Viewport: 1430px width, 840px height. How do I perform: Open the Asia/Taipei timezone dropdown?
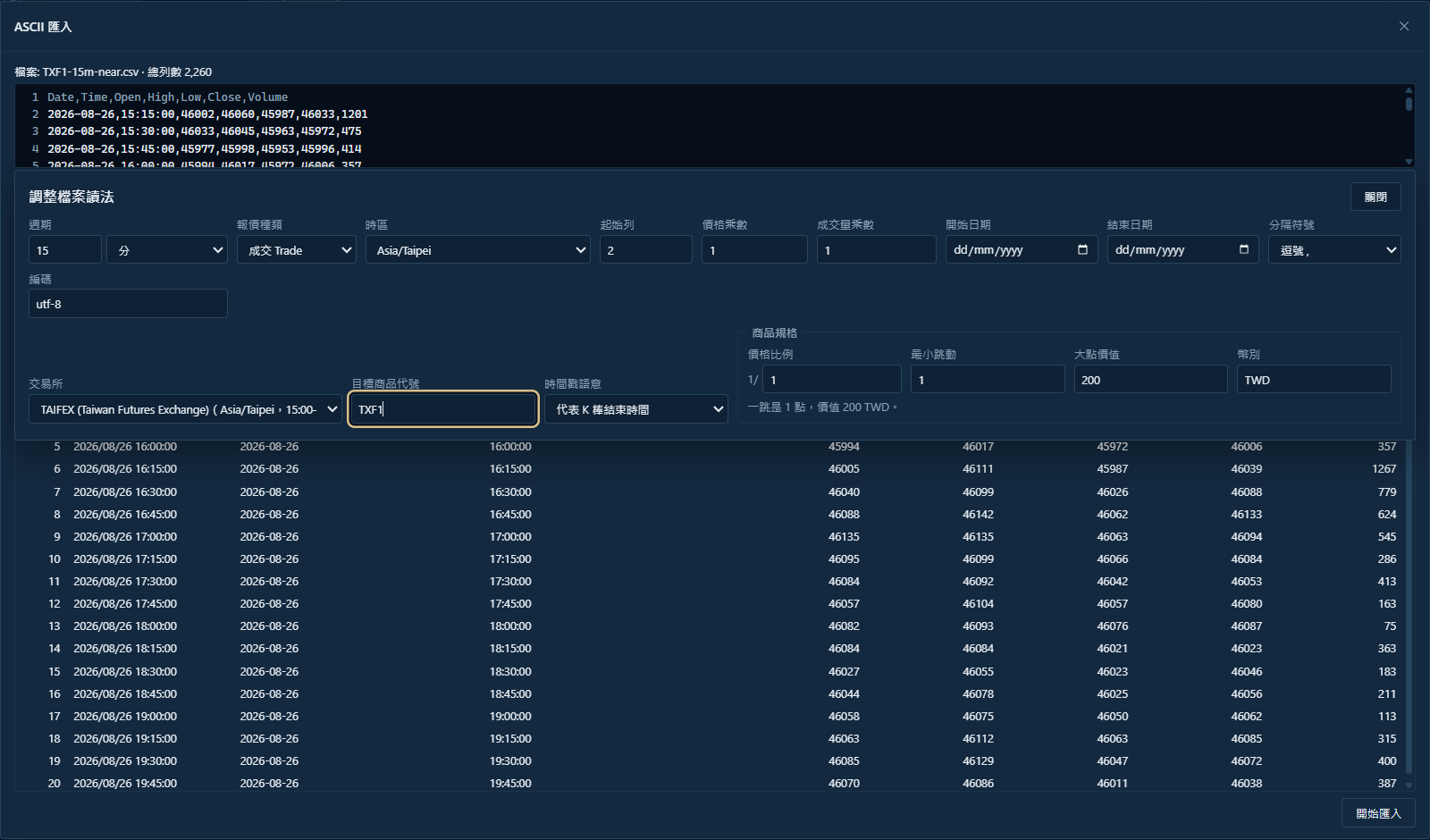[x=478, y=249]
